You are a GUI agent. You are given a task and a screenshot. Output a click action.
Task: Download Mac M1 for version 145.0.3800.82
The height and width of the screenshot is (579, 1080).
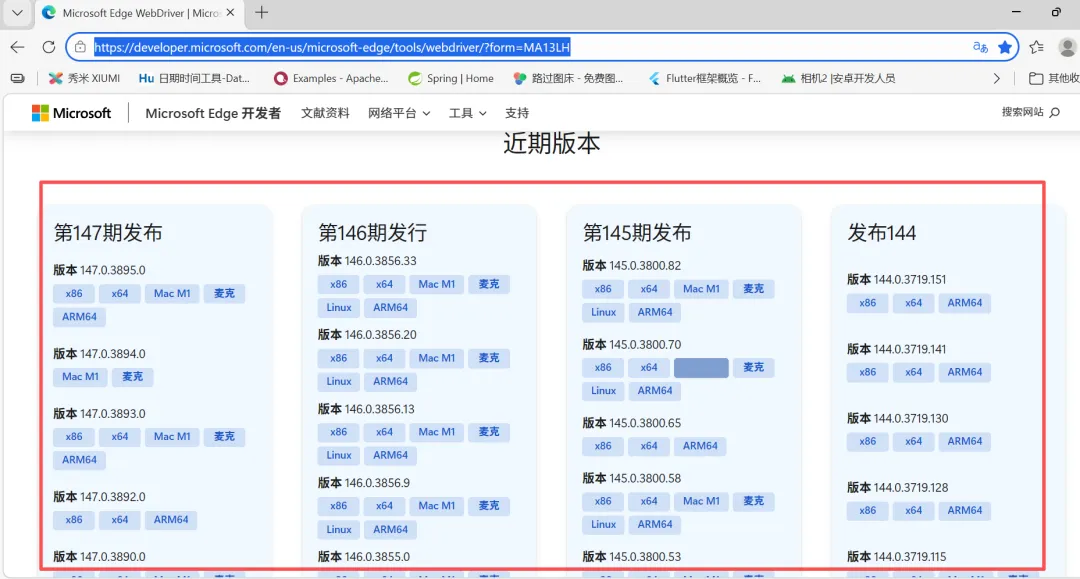tap(701, 289)
